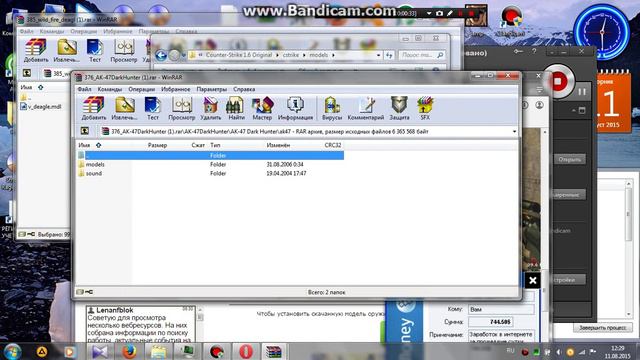Click the Размер column header
The width and height of the screenshot is (640, 360).
(157, 145)
